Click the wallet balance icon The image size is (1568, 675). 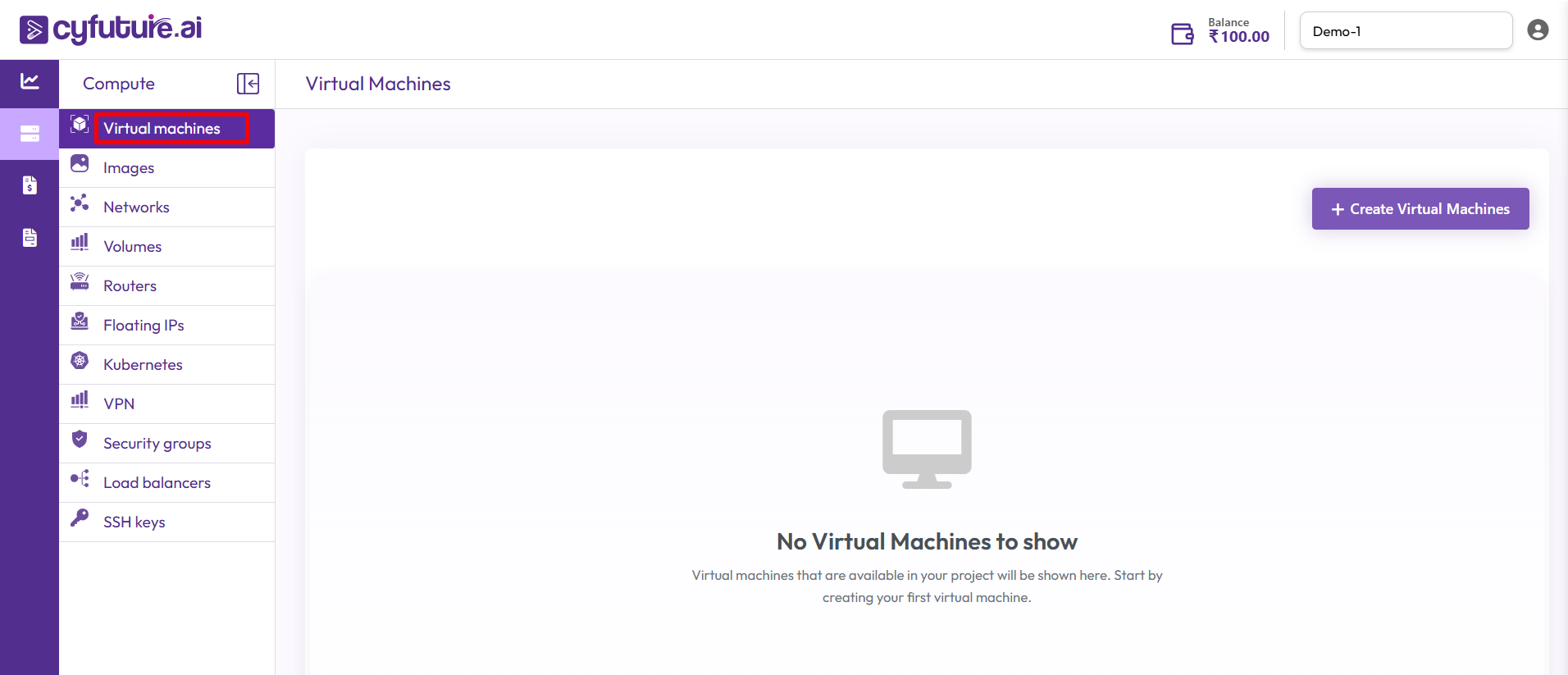tap(1182, 34)
